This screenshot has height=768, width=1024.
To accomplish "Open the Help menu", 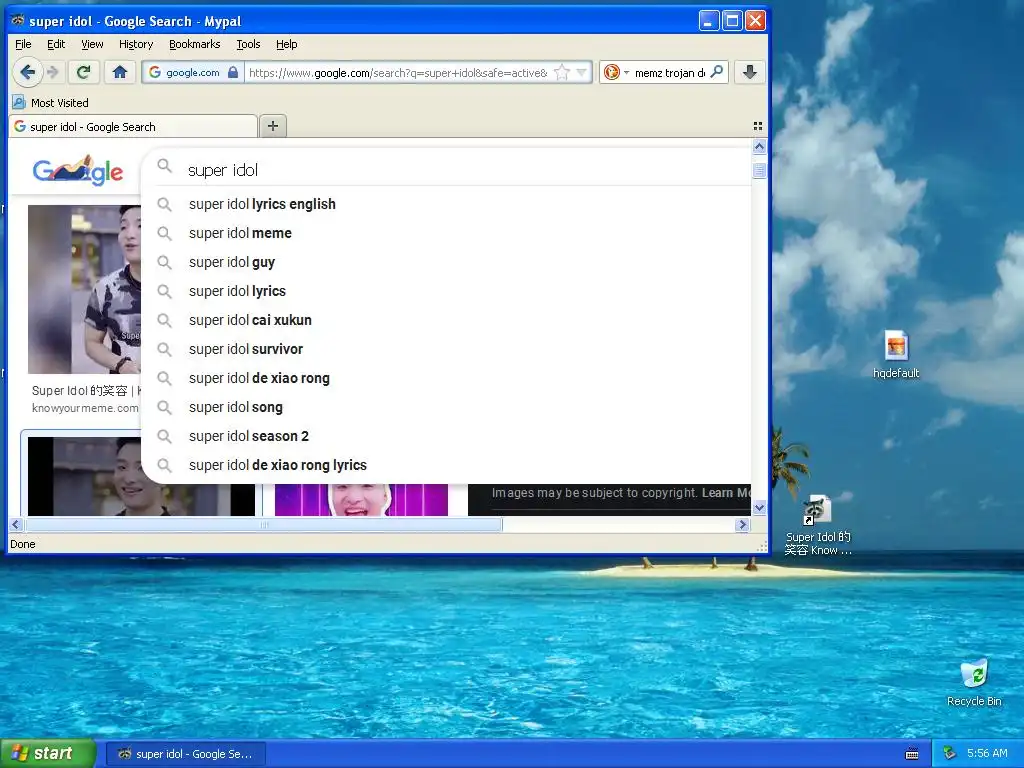I will coord(286,44).
